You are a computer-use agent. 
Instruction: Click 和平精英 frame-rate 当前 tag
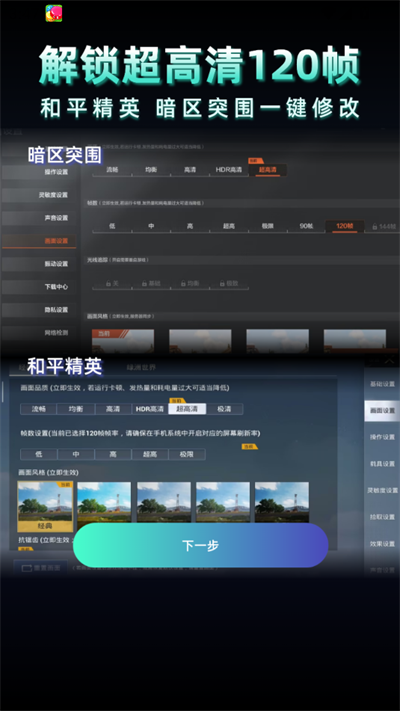pyautogui.click(x=249, y=447)
